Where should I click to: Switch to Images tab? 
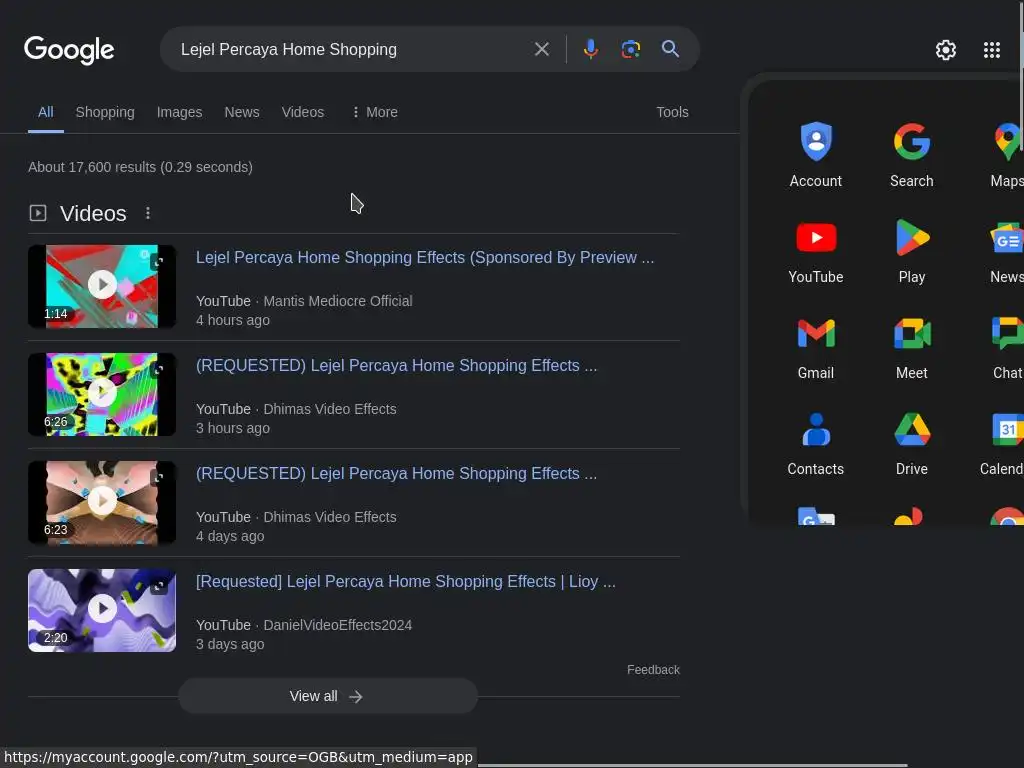(180, 112)
